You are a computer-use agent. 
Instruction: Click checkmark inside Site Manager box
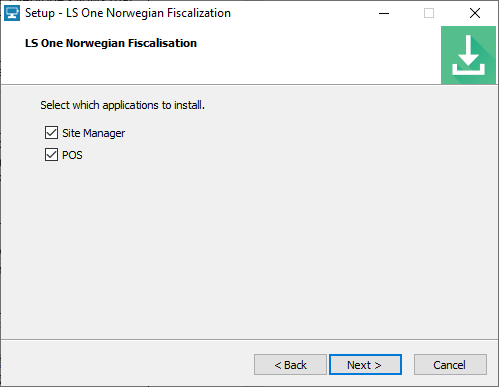(51, 133)
